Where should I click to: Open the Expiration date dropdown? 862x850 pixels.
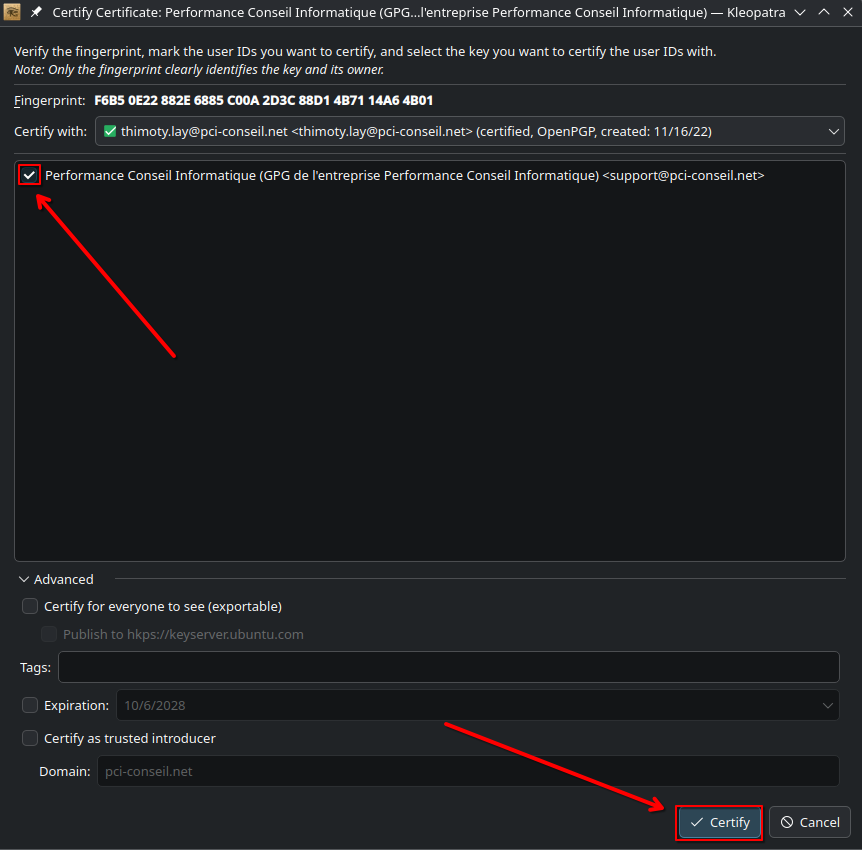point(477,705)
